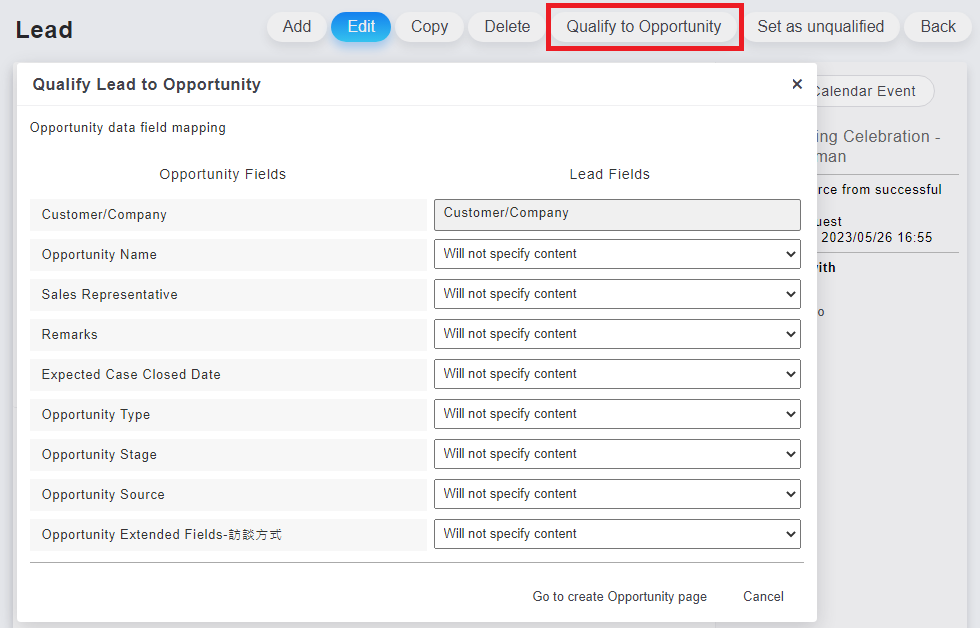The height and width of the screenshot is (628, 980).
Task: Open the Opportunity Name lead field dropdown
Action: [616, 254]
